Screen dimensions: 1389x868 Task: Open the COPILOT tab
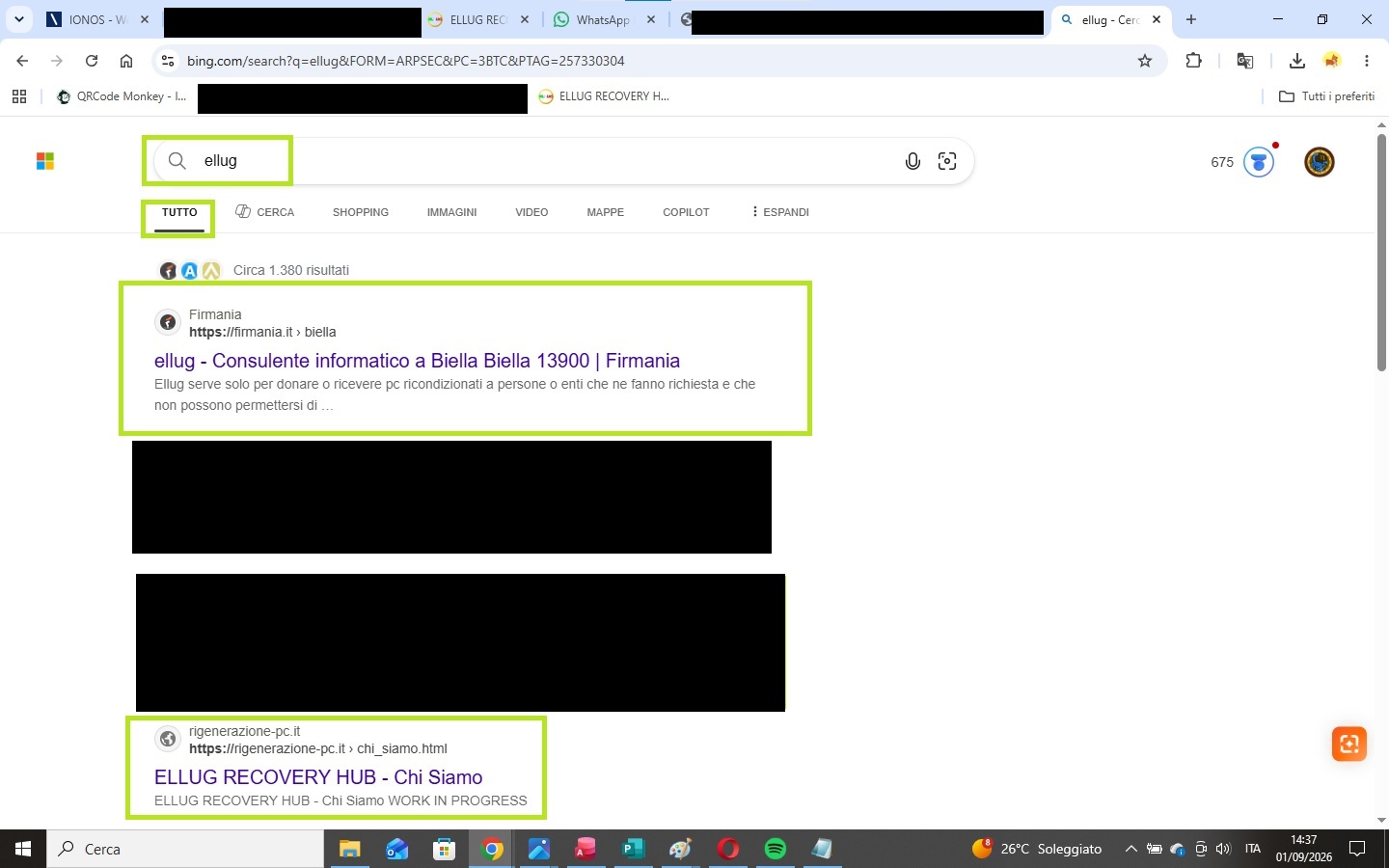(686, 212)
